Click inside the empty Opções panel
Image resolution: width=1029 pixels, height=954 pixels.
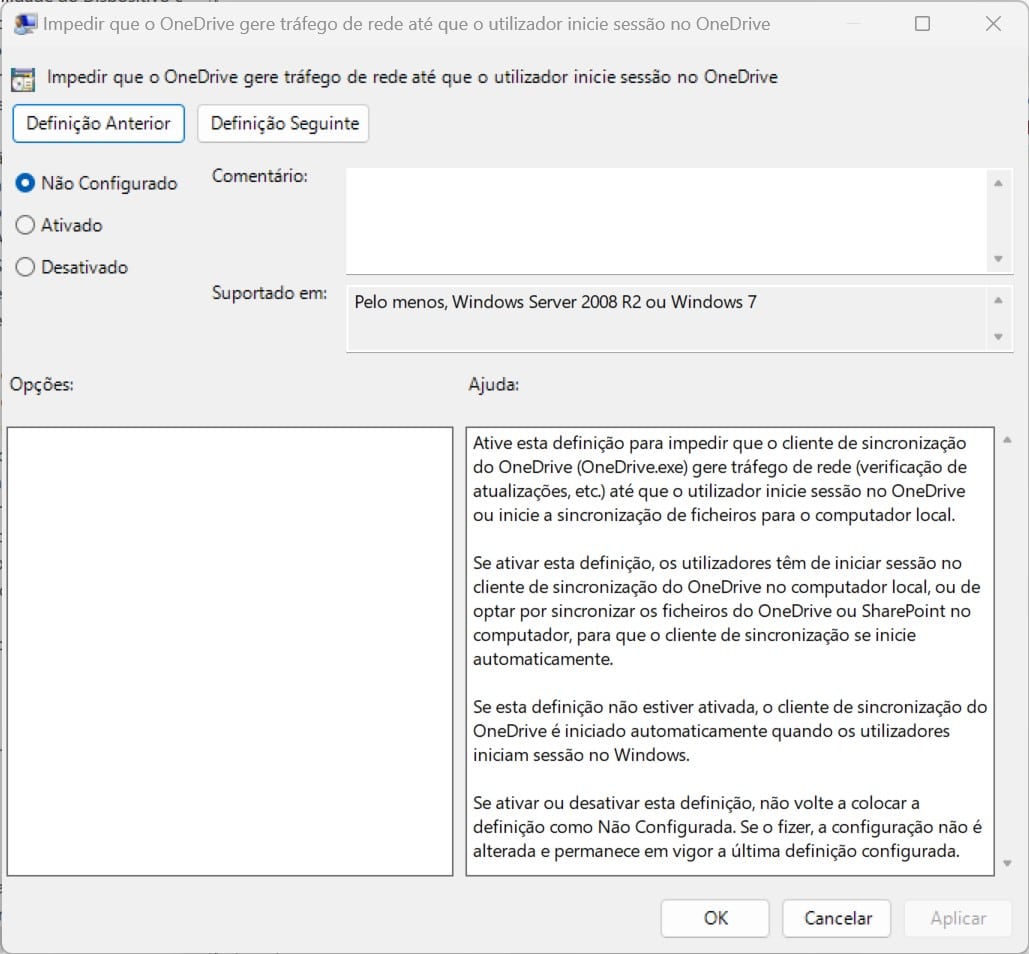[x=229, y=651]
